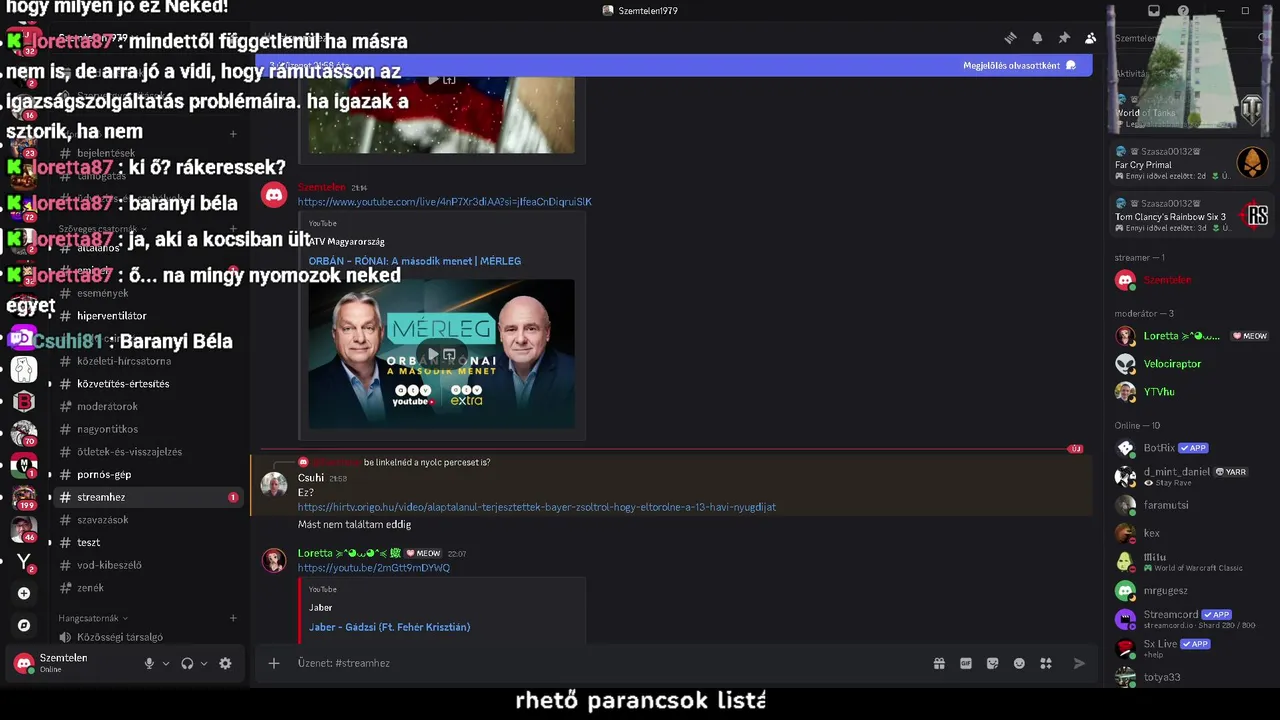
Task: Select the közéleti-hírcsatorna channel
Action: click(x=147, y=361)
